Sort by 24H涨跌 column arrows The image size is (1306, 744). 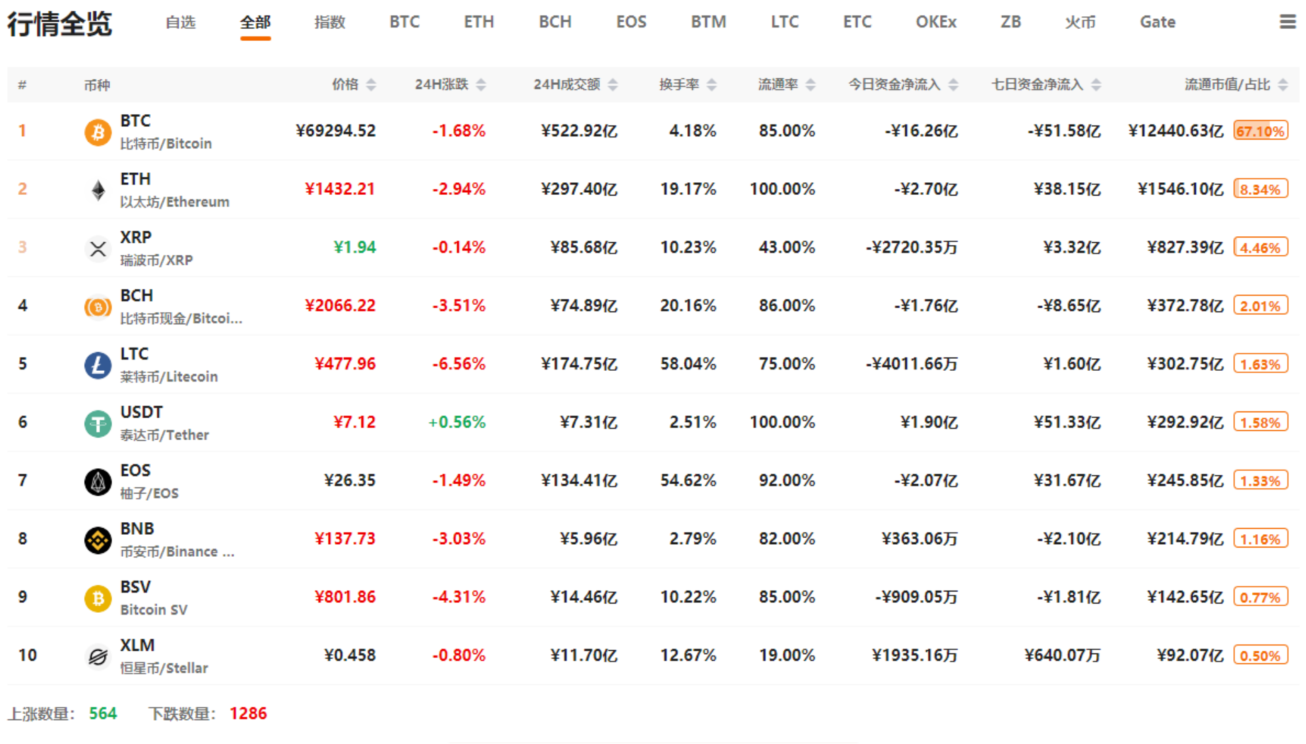tap(481, 85)
